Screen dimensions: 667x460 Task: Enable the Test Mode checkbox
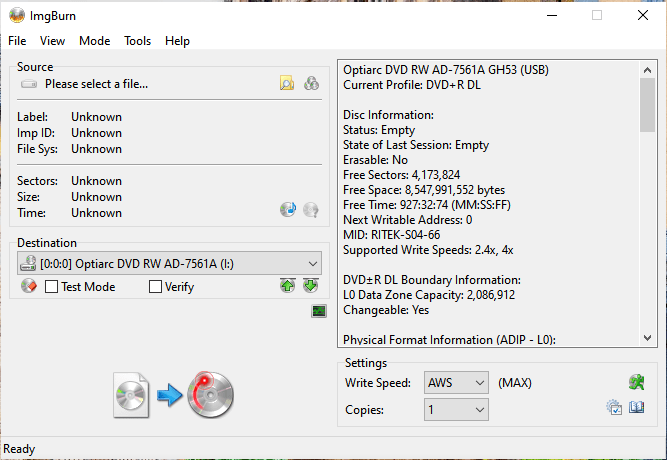click(x=51, y=287)
